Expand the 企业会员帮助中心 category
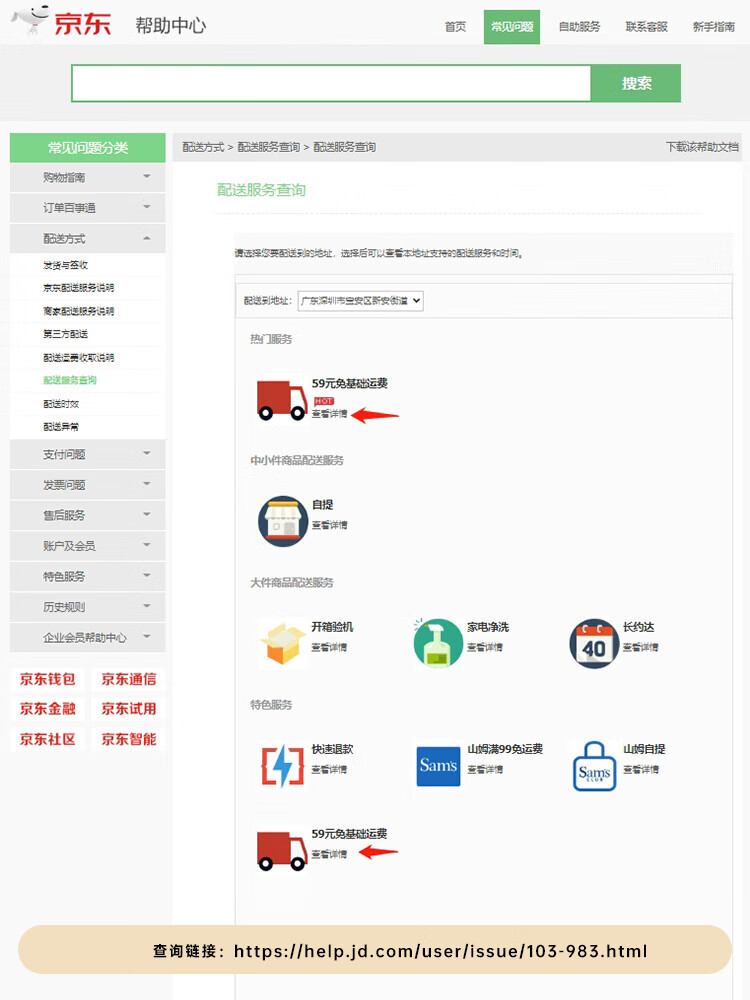 tap(87, 637)
